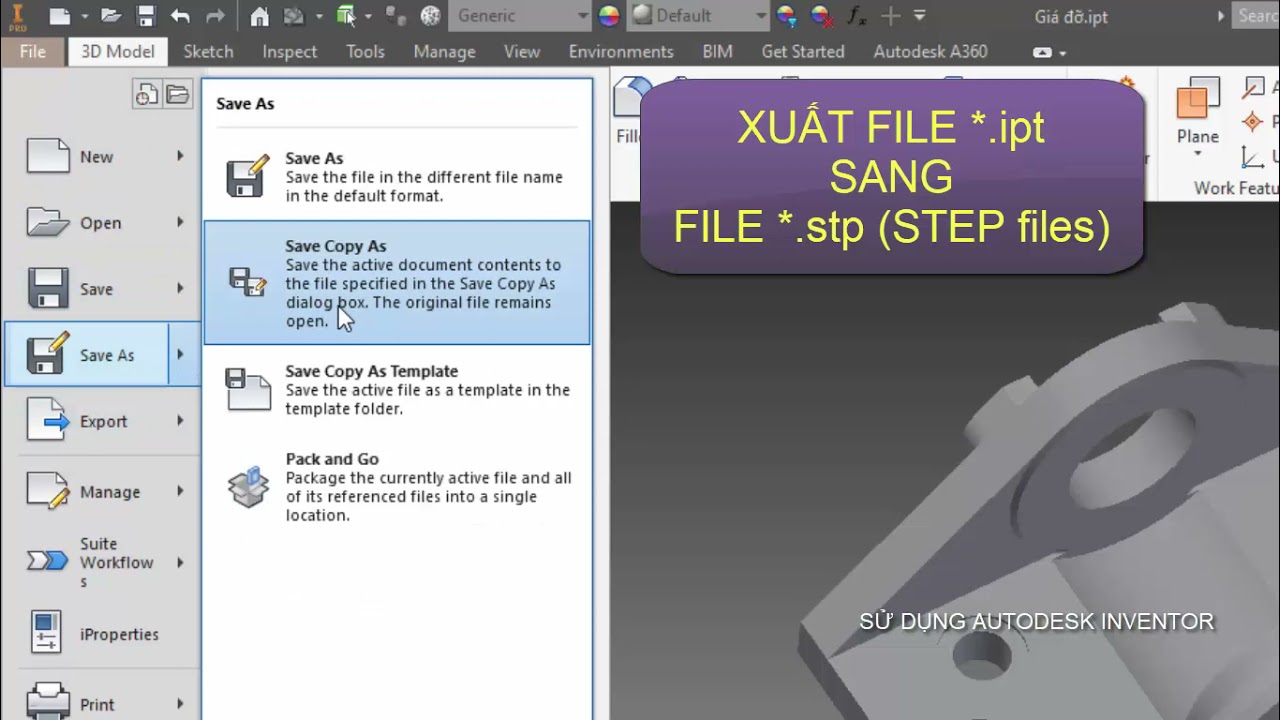
Task: Choose Save As in the submenu list
Action: coord(397,177)
